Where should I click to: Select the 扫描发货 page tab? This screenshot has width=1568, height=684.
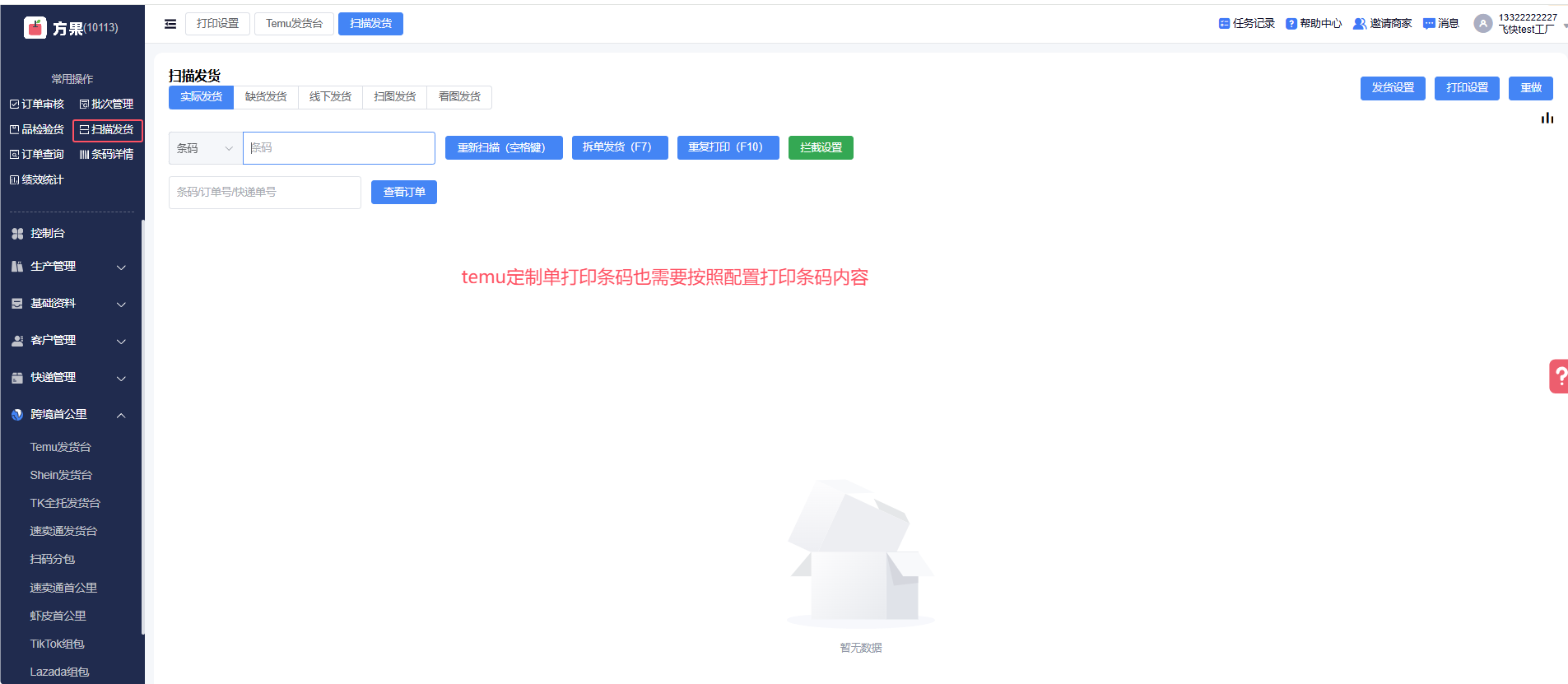[x=370, y=24]
